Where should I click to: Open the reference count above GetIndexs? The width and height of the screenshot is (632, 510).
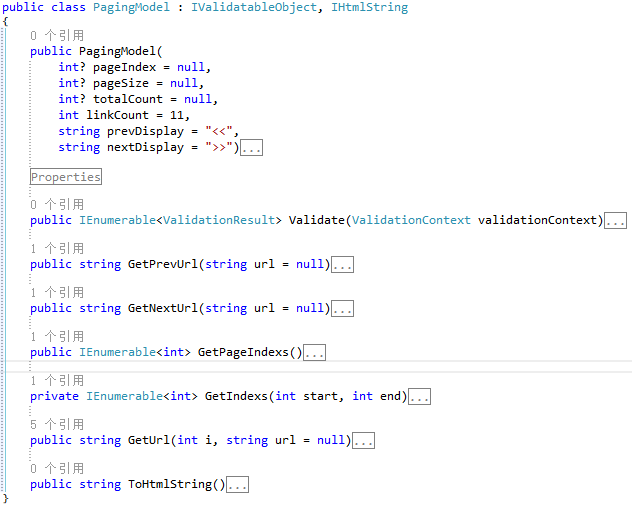pos(57,380)
